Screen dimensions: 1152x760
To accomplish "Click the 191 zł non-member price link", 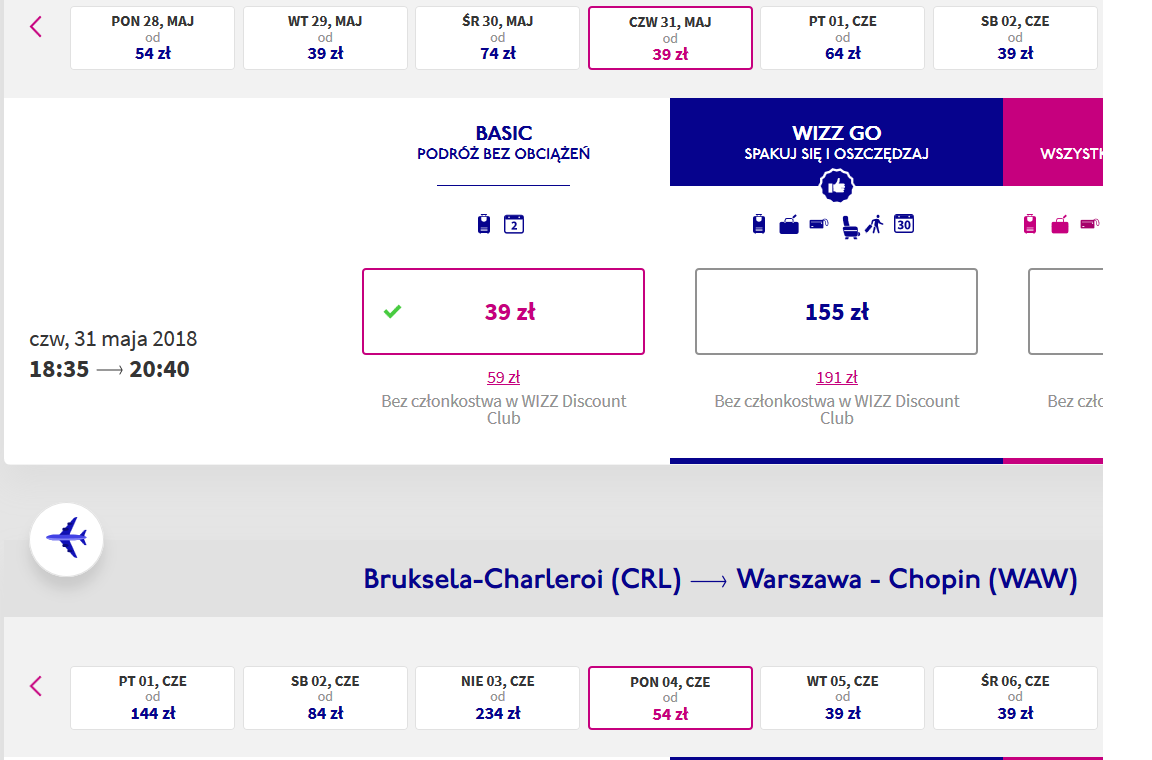I will coord(837,378).
